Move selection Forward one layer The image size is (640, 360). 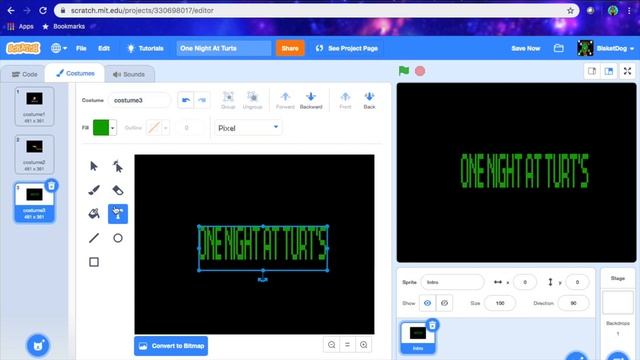point(285,100)
